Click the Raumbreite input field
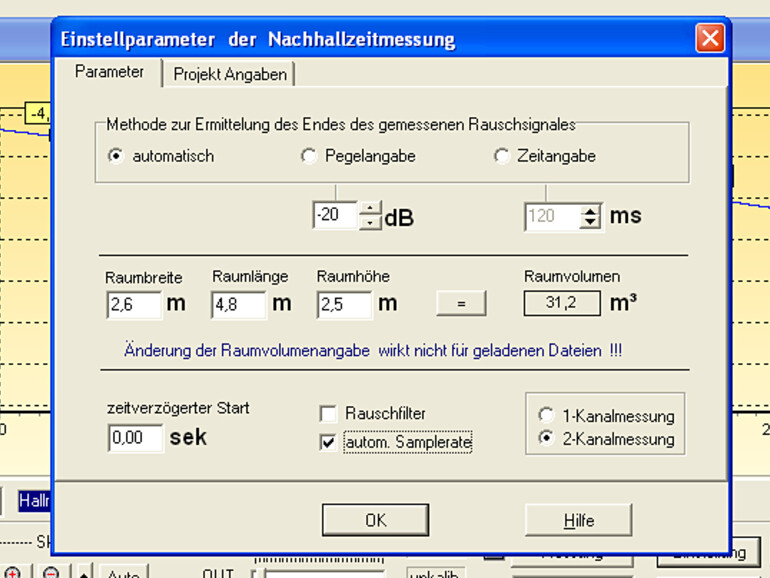 coord(134,304)
